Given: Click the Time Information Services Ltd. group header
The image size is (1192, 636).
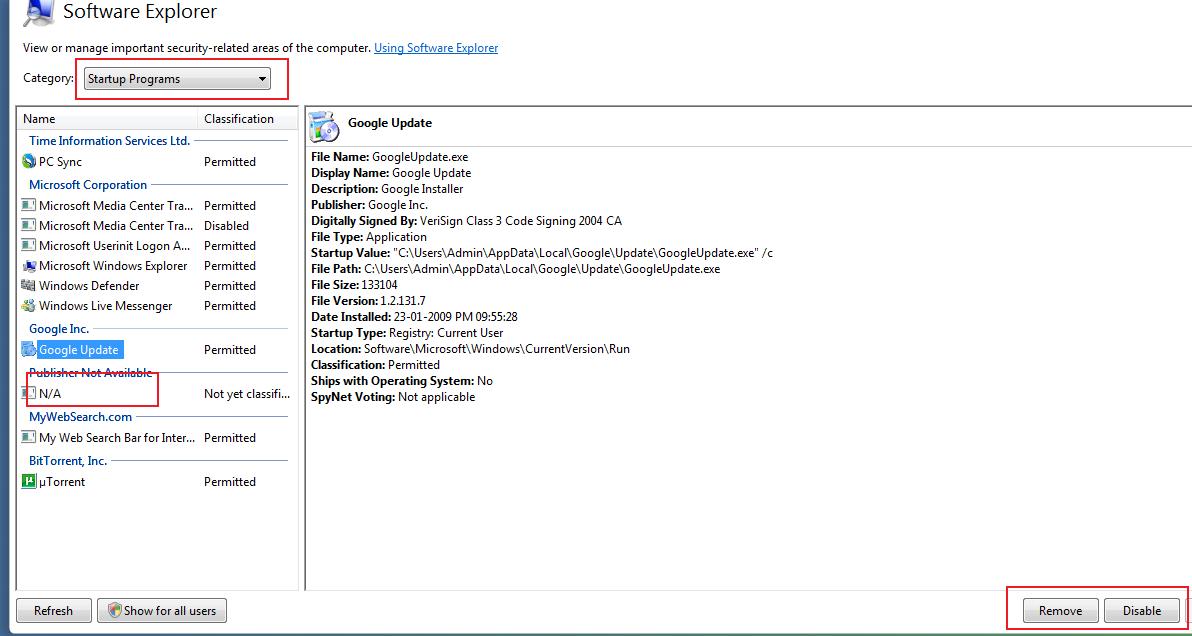Looking at the screenshot, I should pos(109,141).
